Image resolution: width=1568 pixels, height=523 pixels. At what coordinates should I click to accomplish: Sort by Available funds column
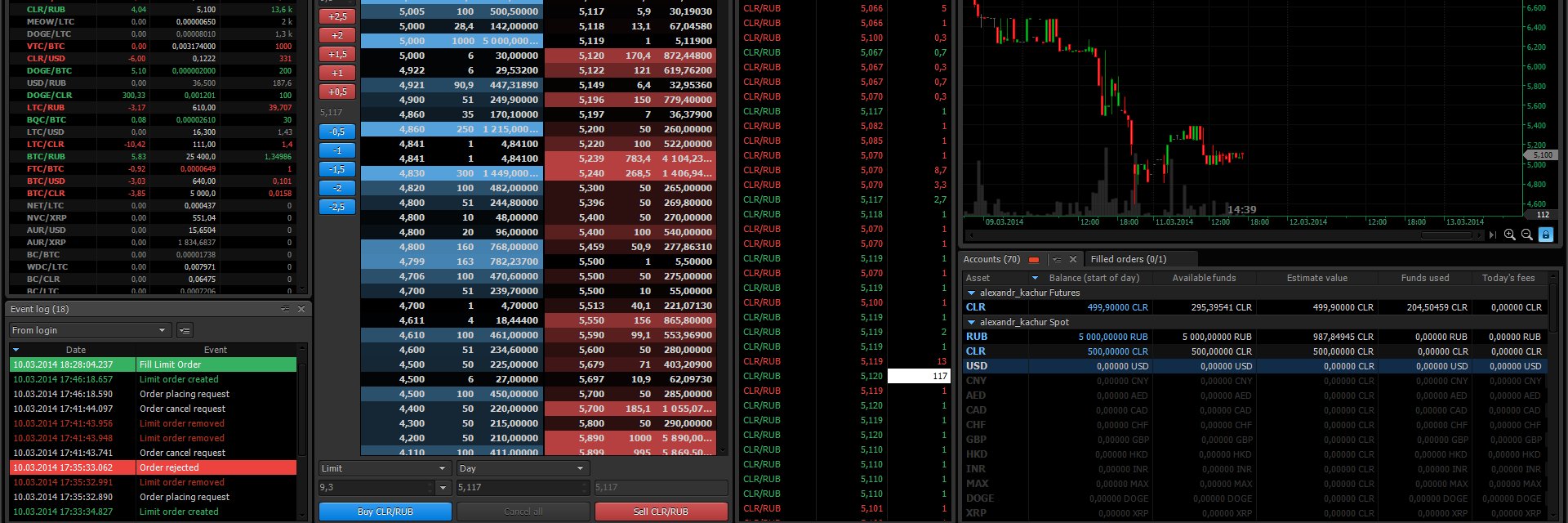click(x=1204, y=278)
